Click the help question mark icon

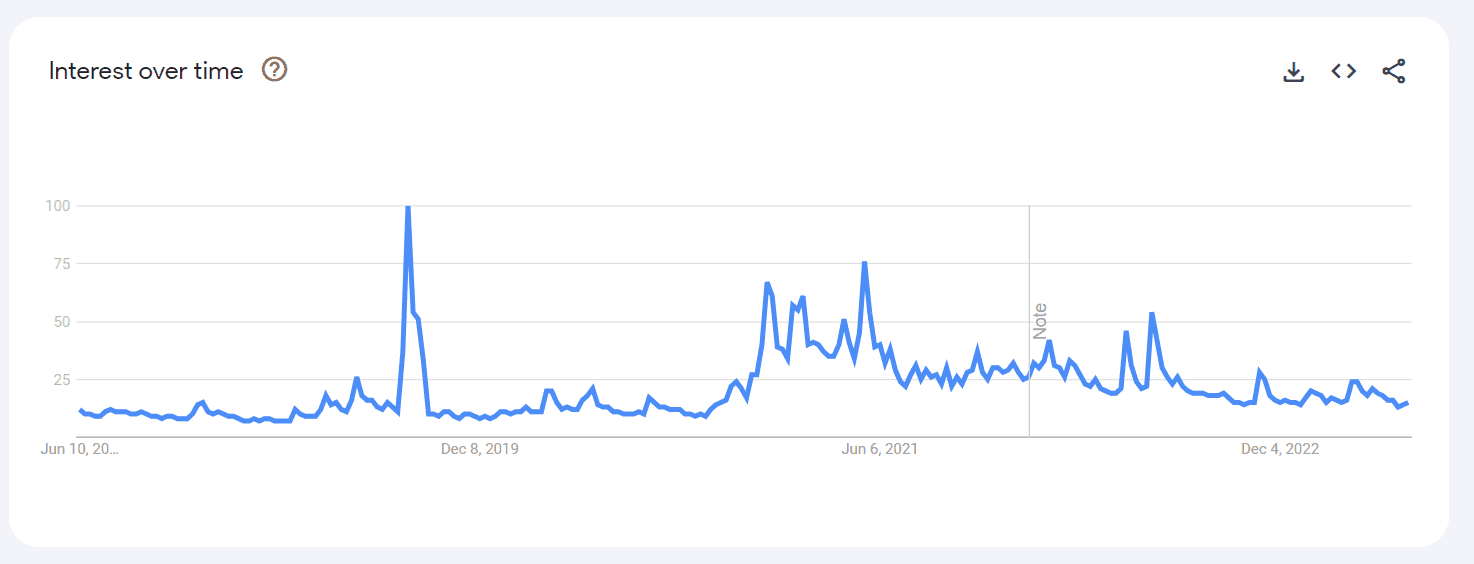pos(274,70)
